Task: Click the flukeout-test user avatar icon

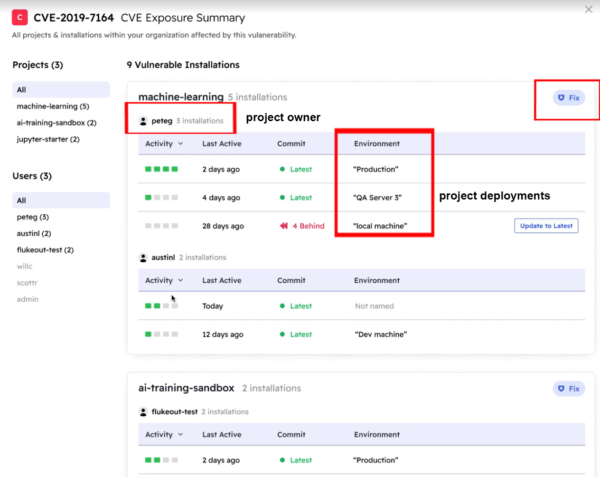Action: click(144, 411)
